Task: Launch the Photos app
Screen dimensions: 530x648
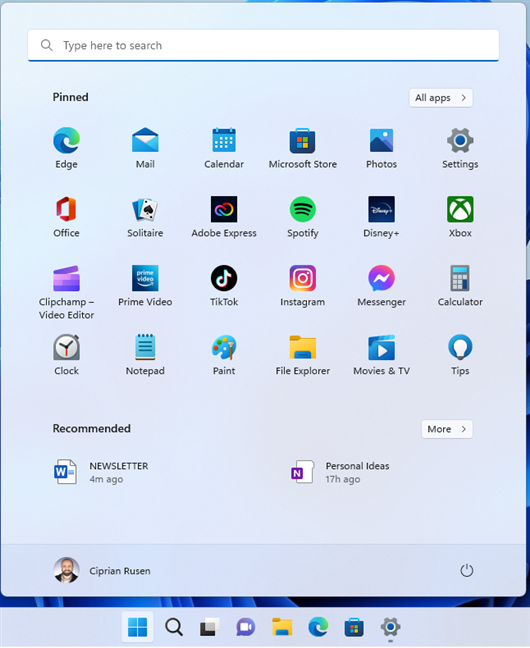Action: 381,148
